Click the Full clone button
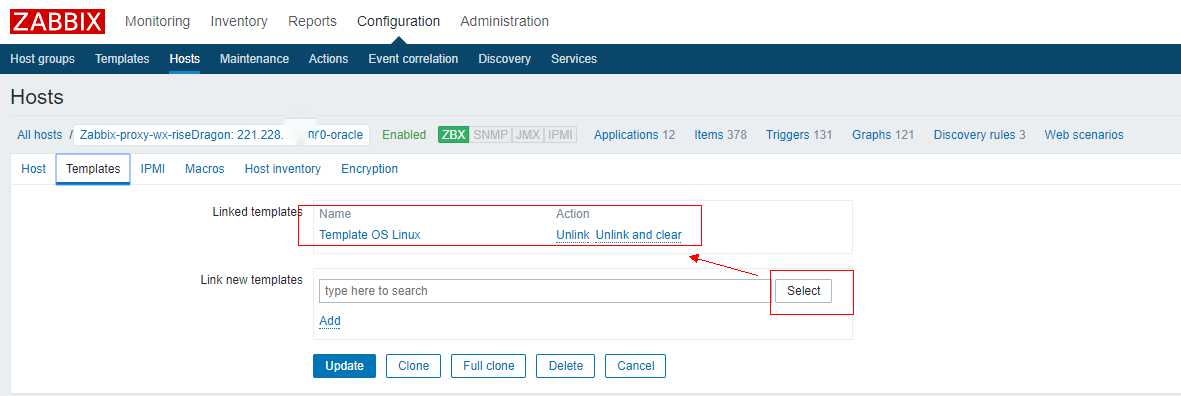 (489, 366)
